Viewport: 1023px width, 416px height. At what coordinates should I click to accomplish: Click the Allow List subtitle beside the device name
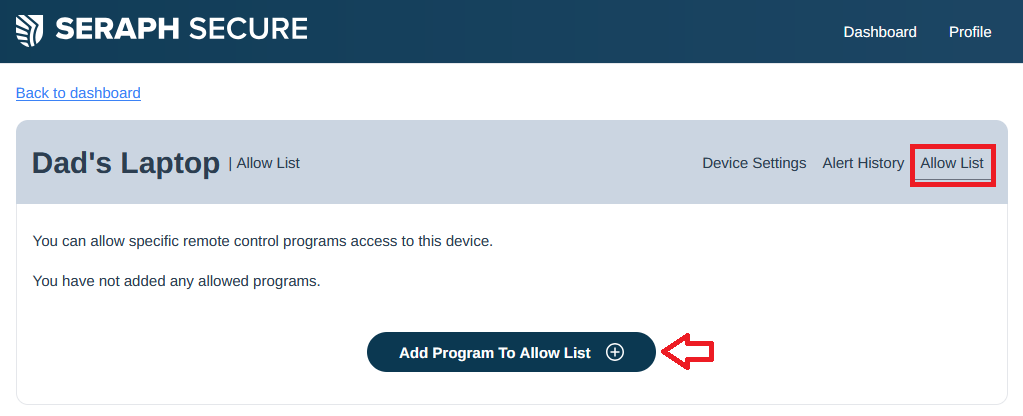(x=264, y=163)
